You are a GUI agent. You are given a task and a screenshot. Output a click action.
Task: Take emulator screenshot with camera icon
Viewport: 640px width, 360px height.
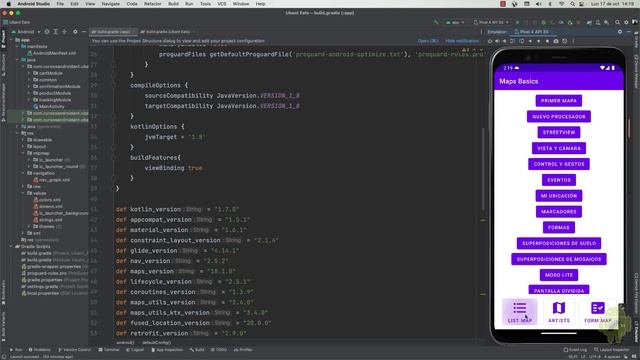556,41
